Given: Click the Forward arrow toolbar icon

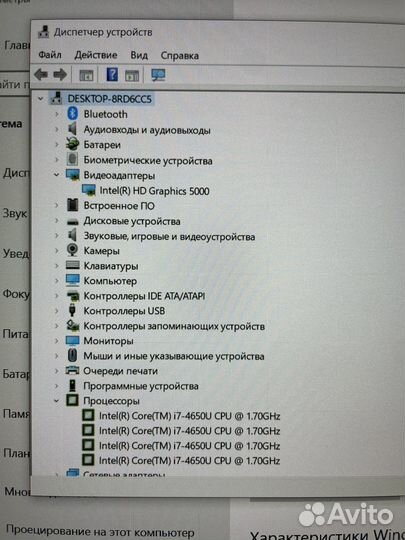Looking at the screenshot, I should pyautogui.click(x=60, y=74).
